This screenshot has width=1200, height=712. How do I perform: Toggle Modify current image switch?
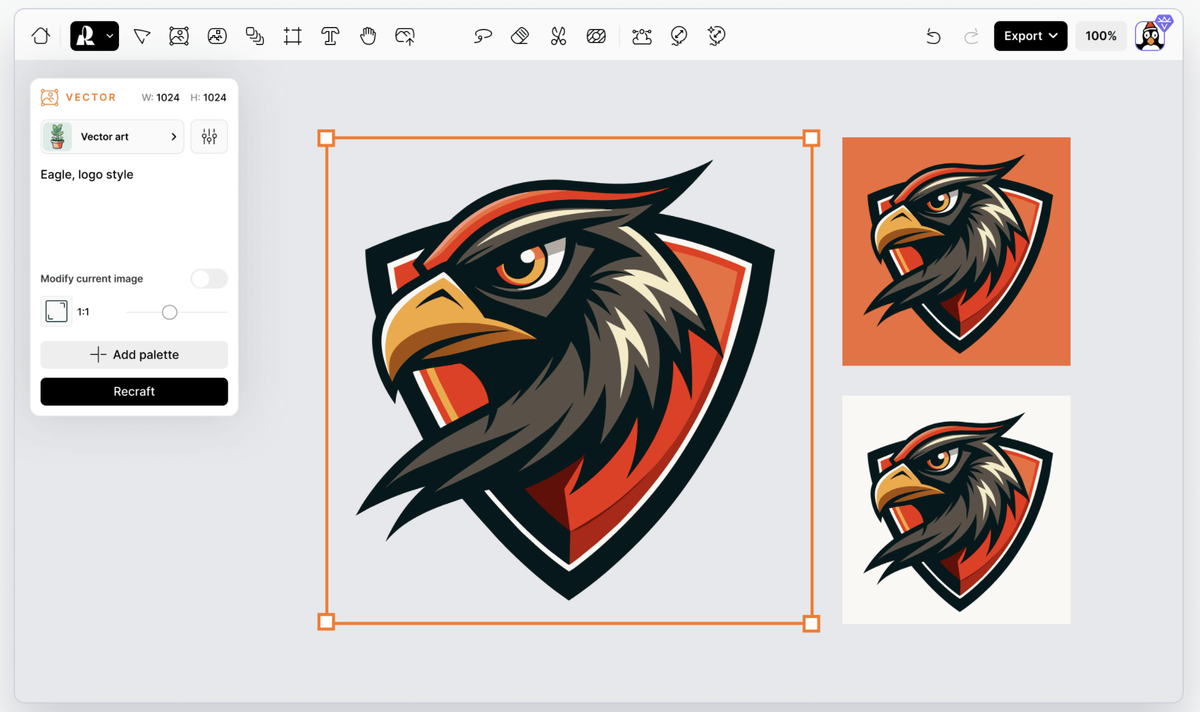(x=209, y=279)
